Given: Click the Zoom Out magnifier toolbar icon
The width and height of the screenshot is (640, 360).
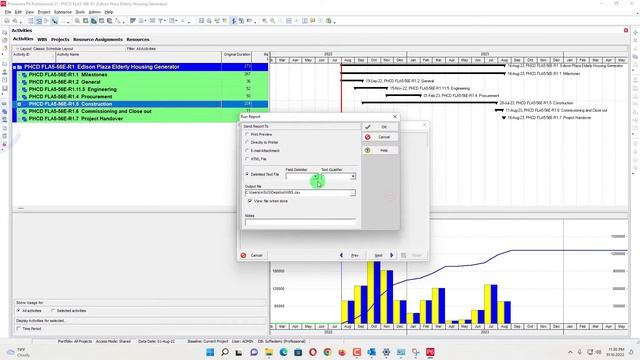Looking at the screenshot, I should click(x=272, y=21).
